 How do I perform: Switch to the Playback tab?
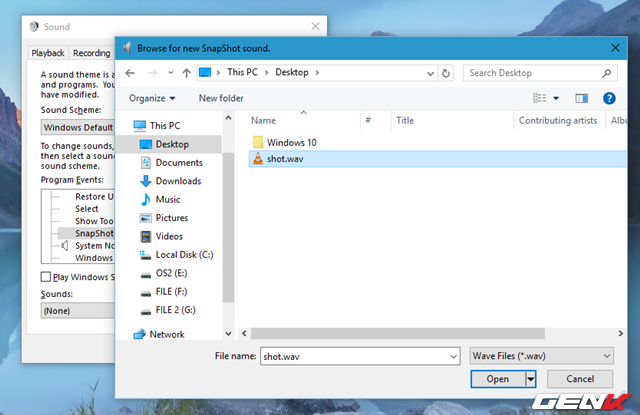coord(48,53)
